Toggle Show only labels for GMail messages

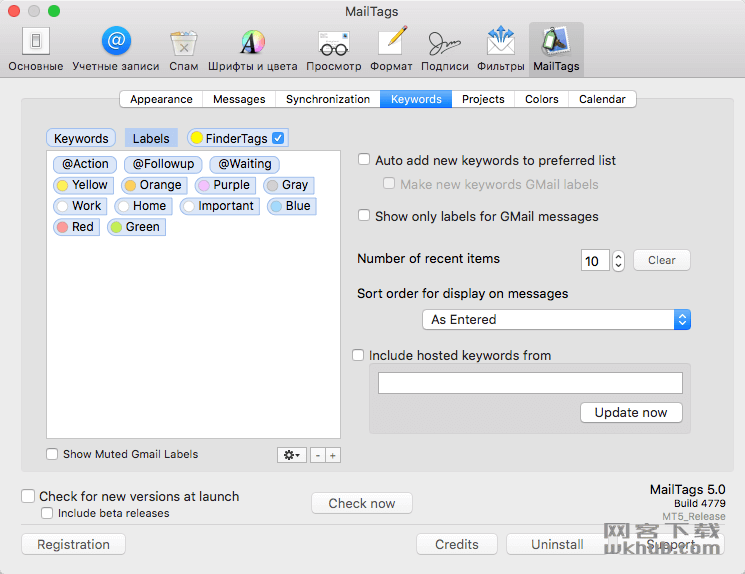[x=364, y=215]
